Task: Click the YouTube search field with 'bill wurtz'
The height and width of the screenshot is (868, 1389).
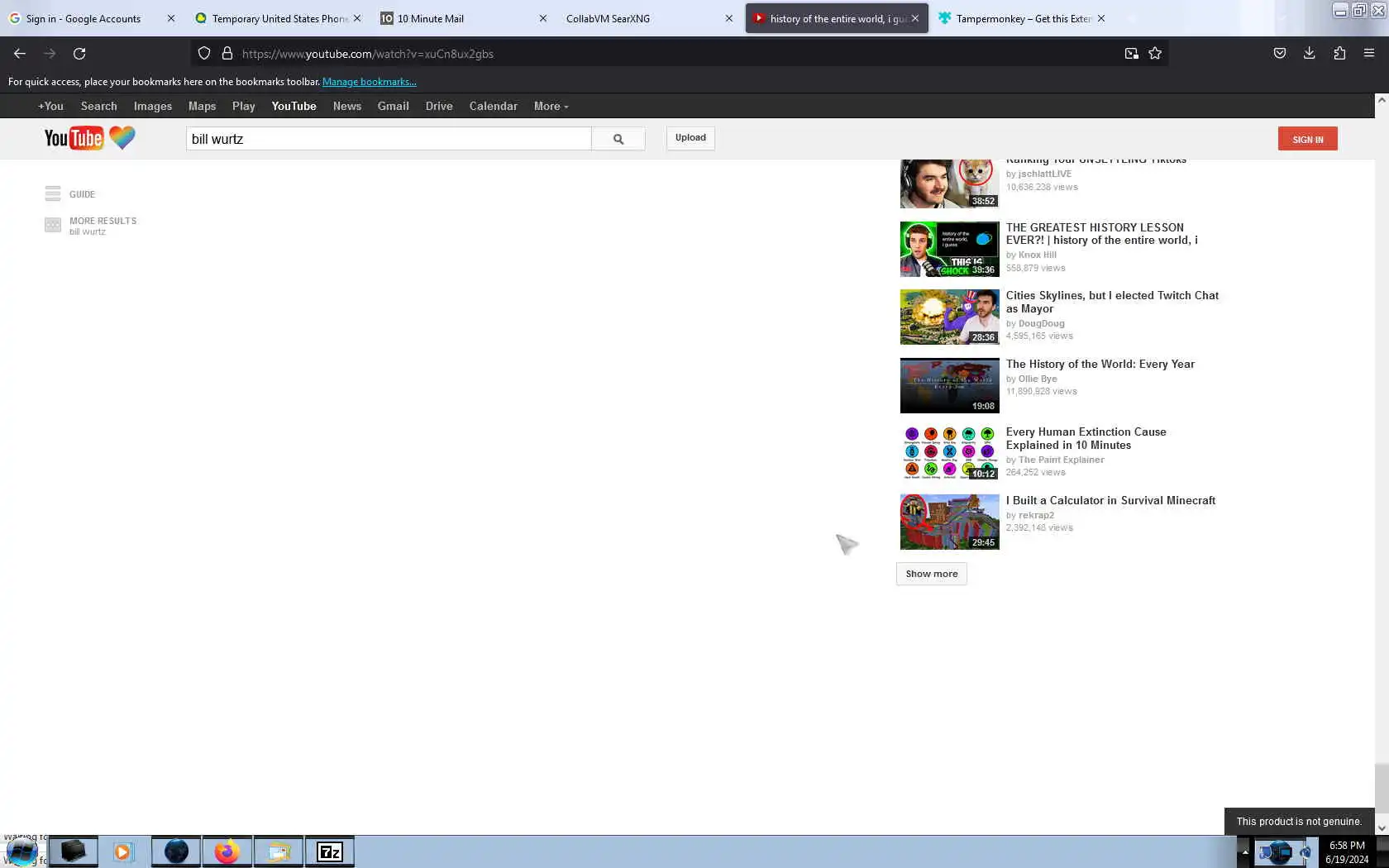Action: 389,139
